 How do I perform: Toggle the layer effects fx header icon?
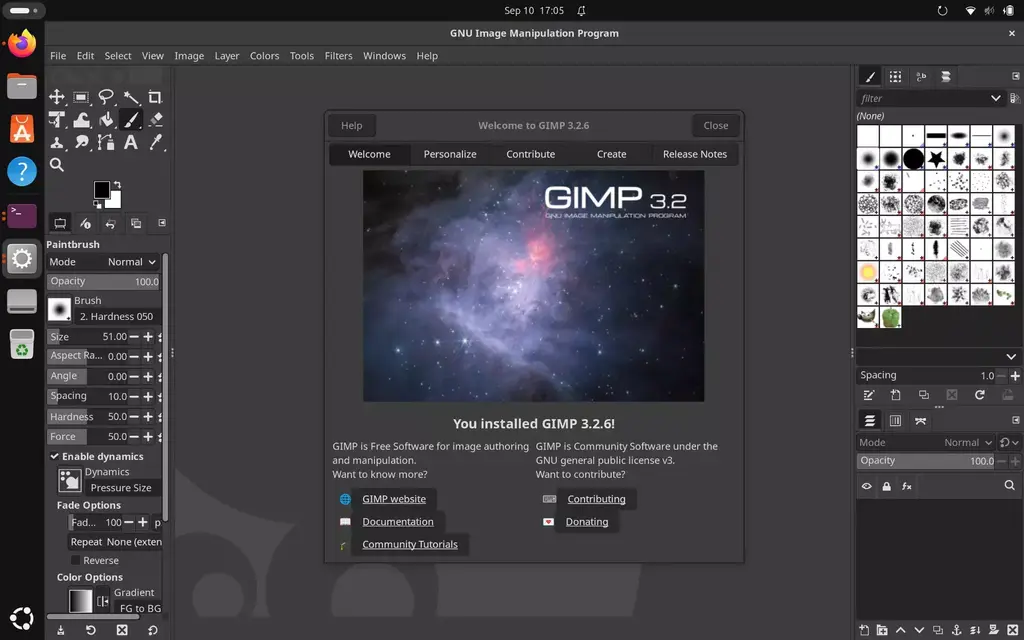906,486
